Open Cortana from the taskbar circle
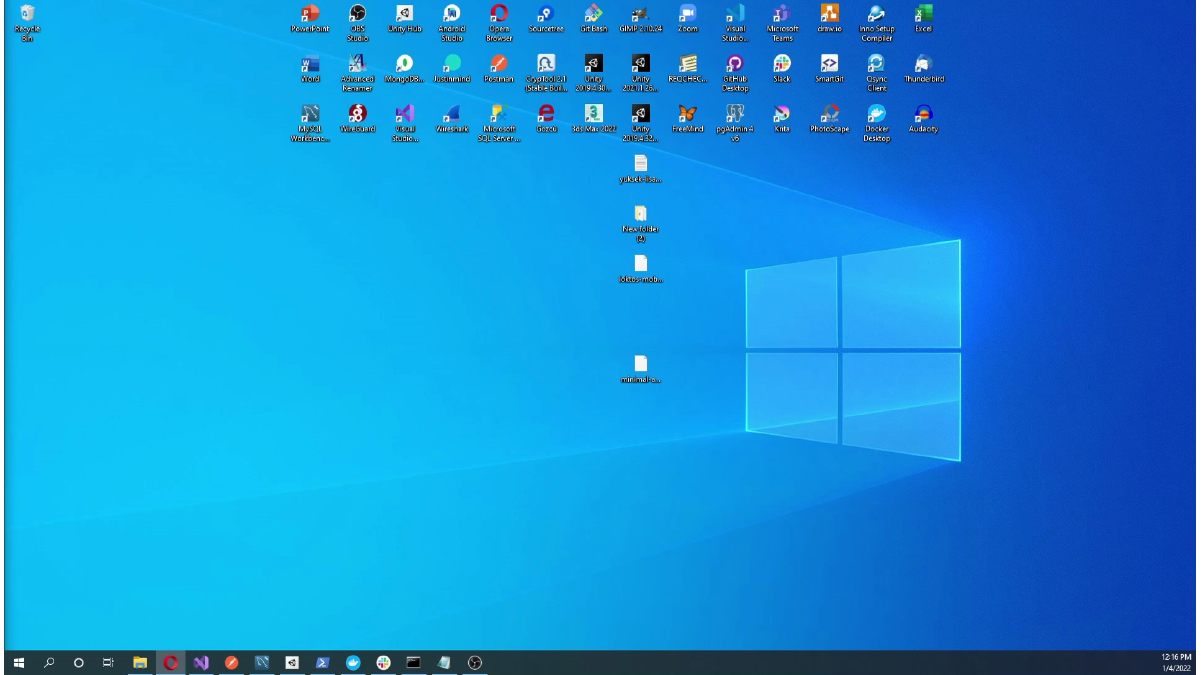This screenshot has height=675, width=1201. pos(79,662)
